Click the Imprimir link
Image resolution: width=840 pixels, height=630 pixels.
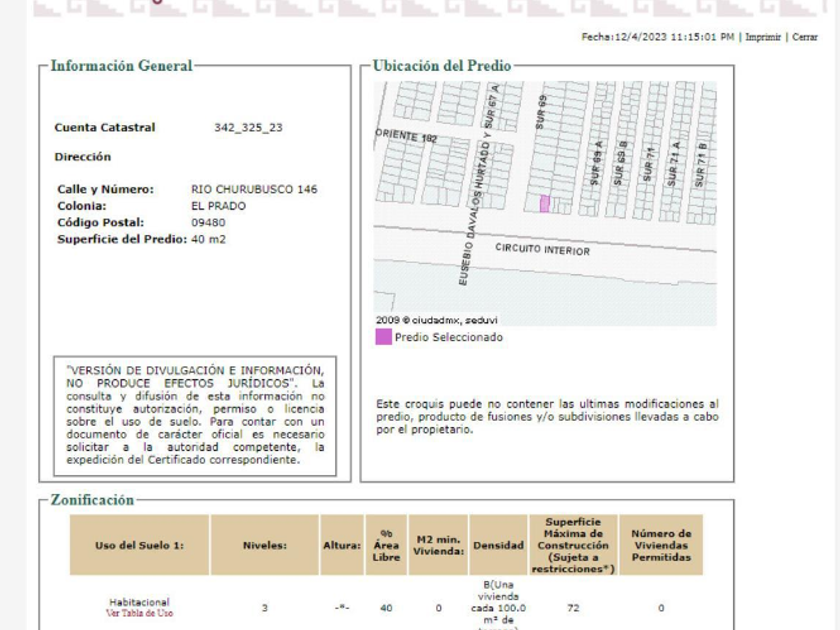[x=763, y=37]
